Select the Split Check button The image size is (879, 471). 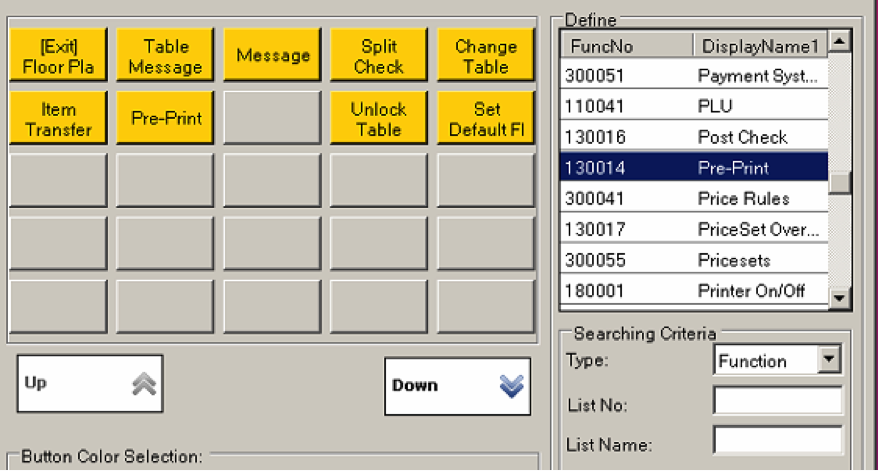[x=379, y=55]
